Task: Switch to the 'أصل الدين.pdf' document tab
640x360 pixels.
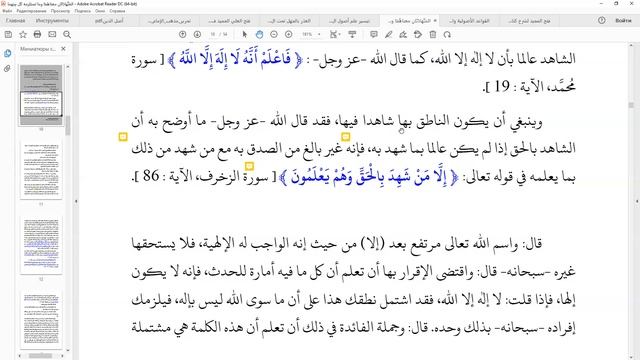Action: pyautogui.click(x=109, y=20)
